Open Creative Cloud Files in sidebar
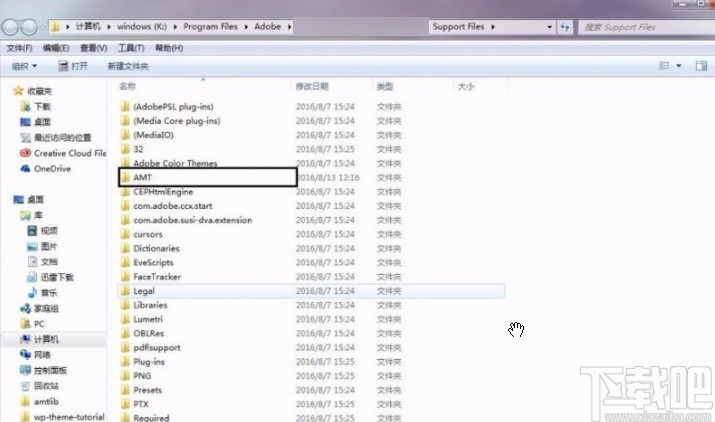Screen dimensions: 715x422 coord(63,153)
